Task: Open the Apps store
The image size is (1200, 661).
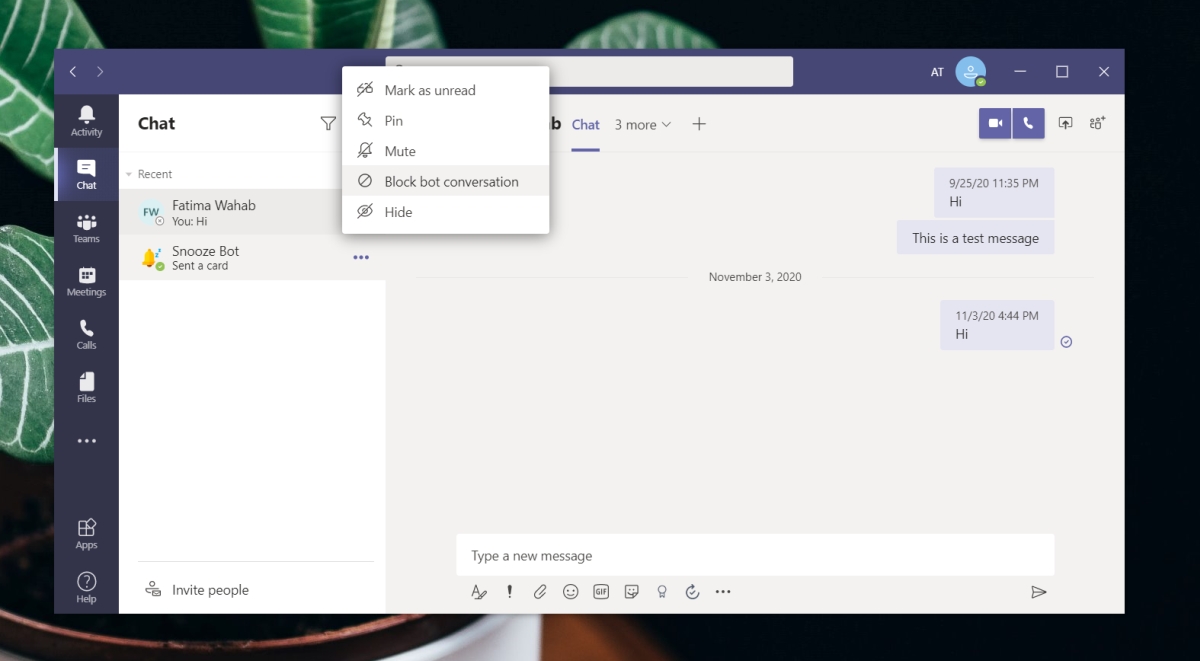Action: point(86,533)
